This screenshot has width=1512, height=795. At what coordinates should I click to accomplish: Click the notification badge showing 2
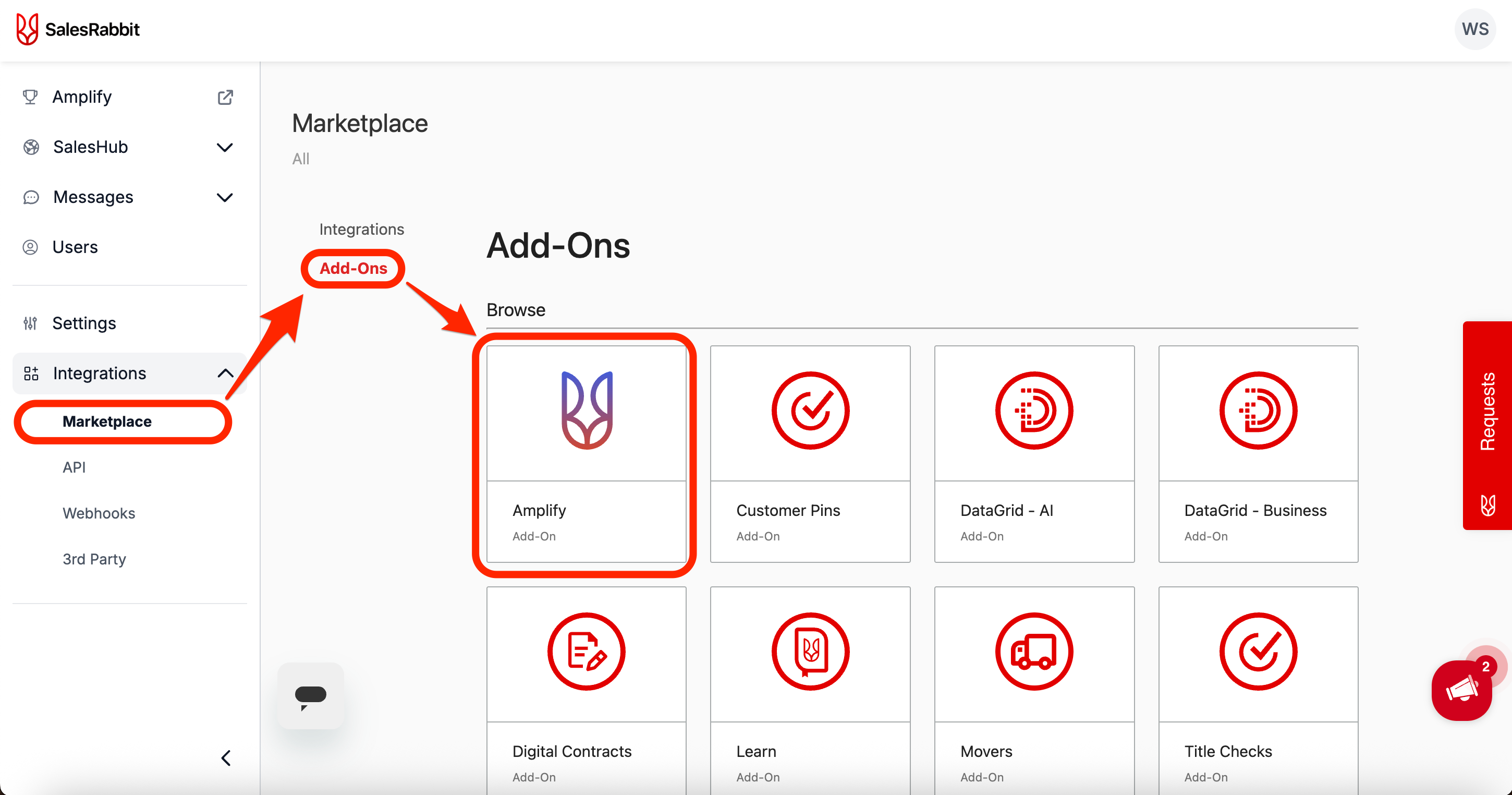coord(1485,667)
